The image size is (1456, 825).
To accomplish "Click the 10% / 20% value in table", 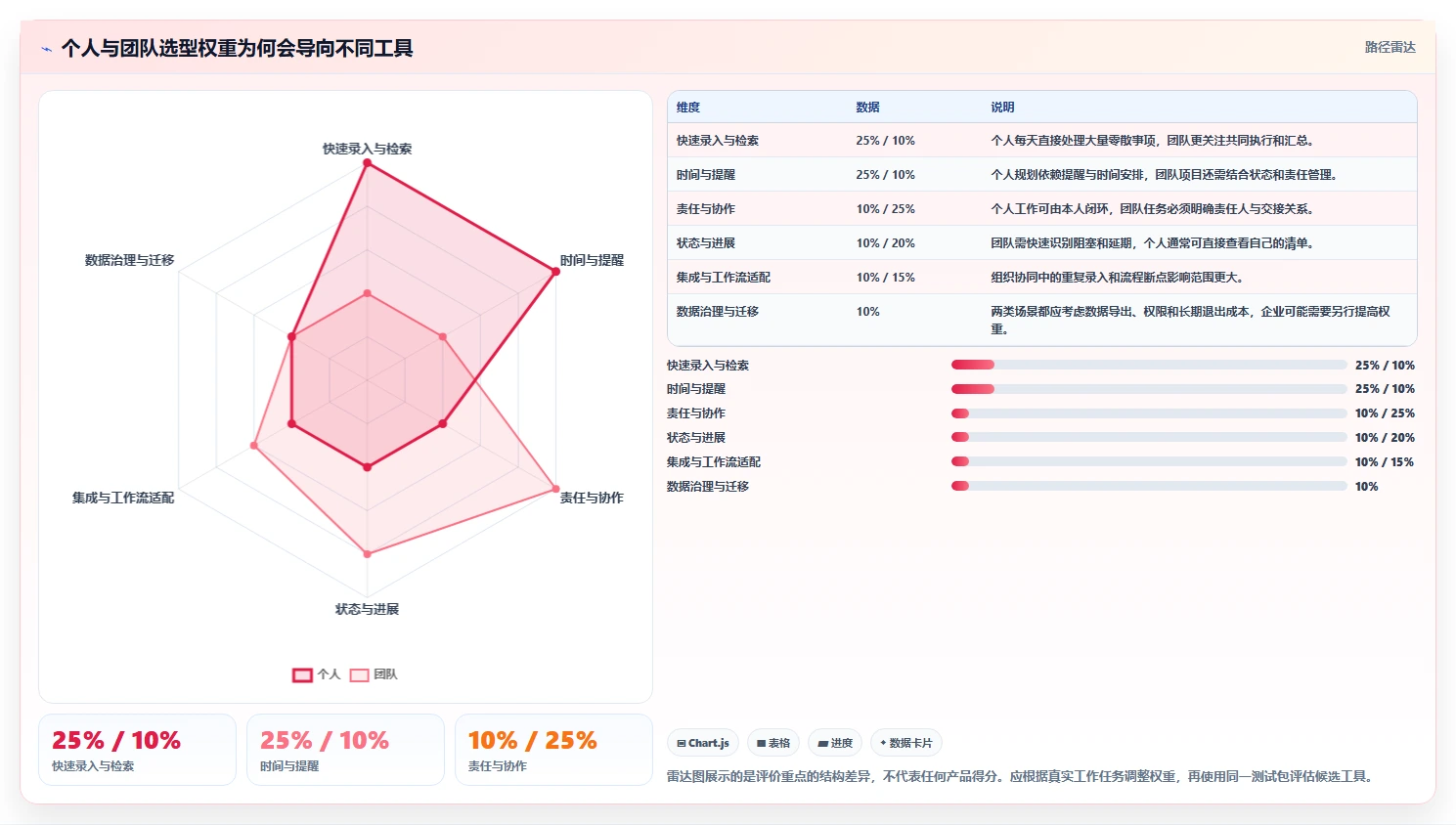I will coord(885,243).
